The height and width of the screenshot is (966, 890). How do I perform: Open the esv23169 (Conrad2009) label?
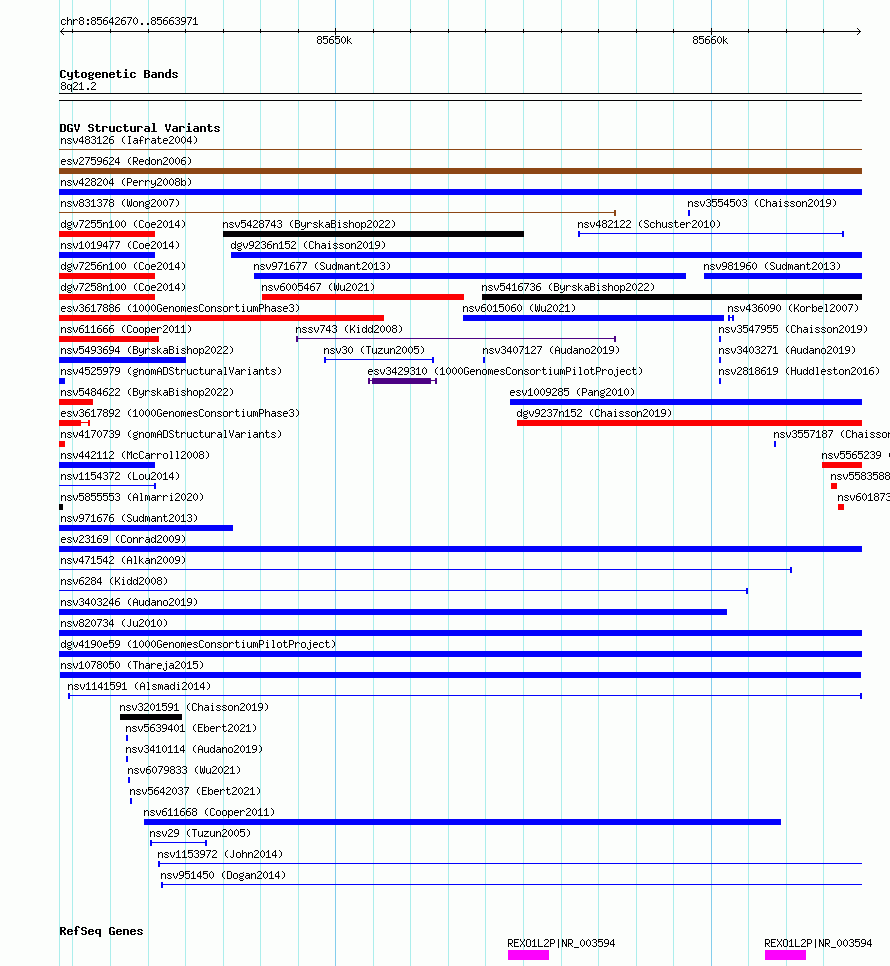pos(123,538)
